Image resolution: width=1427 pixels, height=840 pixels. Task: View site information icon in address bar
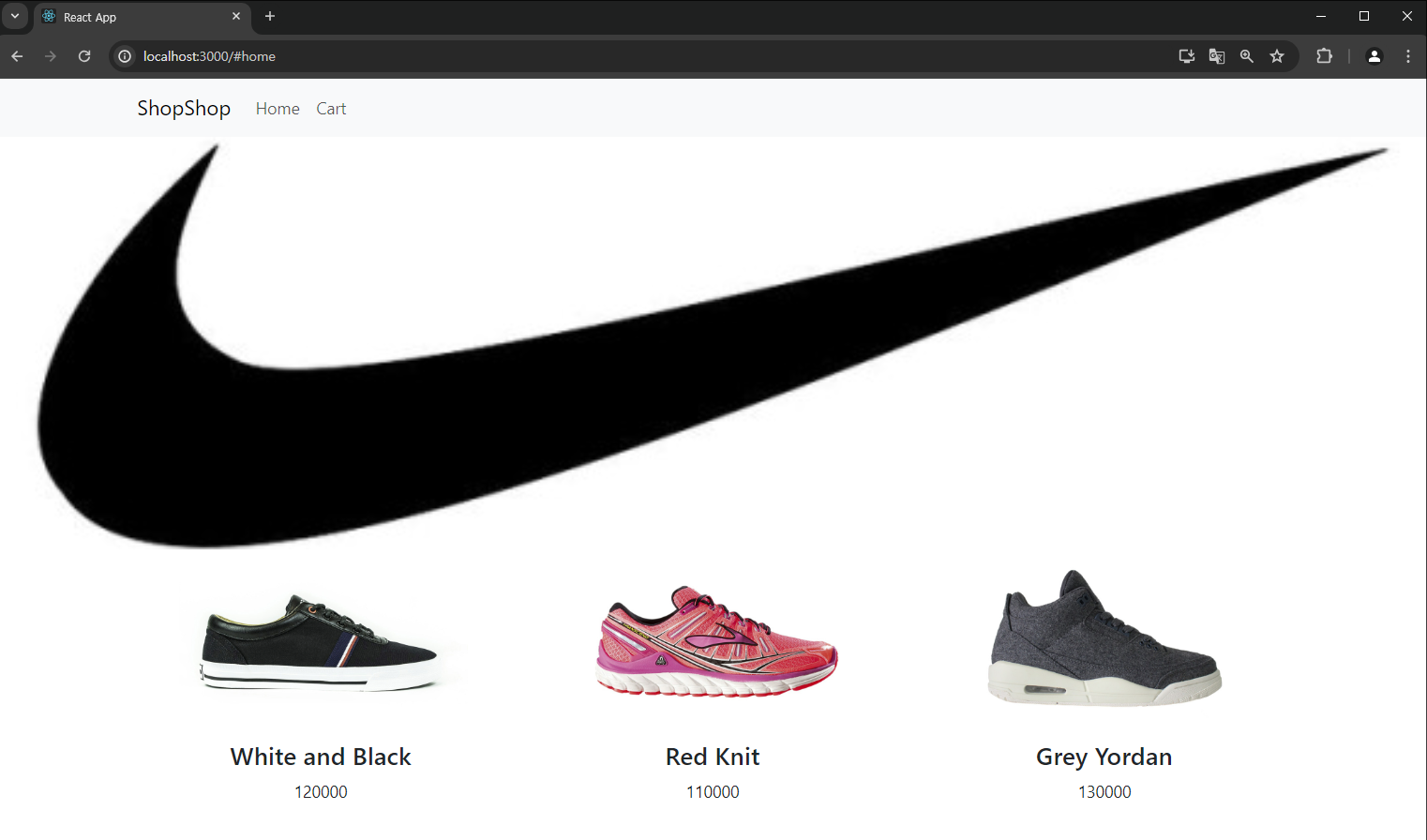125,56
